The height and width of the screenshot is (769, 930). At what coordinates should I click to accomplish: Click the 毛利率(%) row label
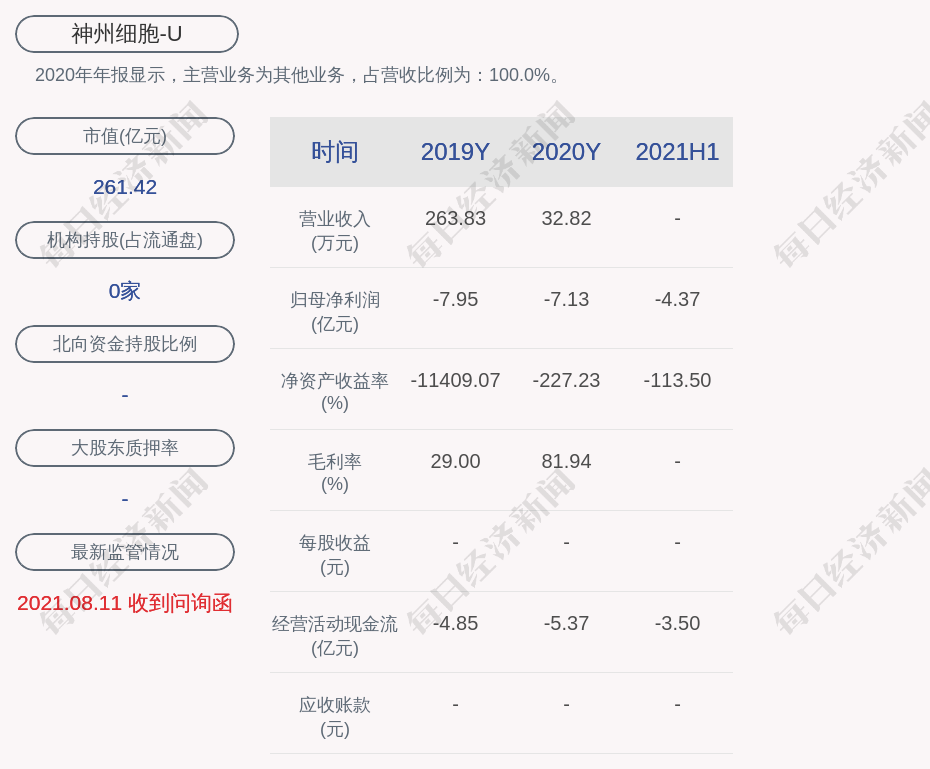tap(335, 473)
